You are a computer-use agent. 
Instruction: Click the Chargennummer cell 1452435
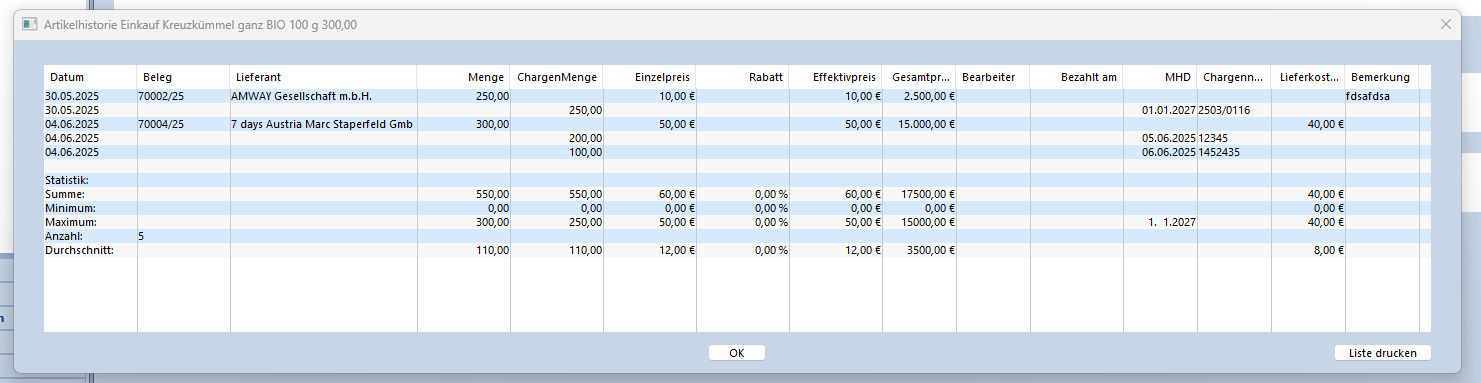[1234, 152]
